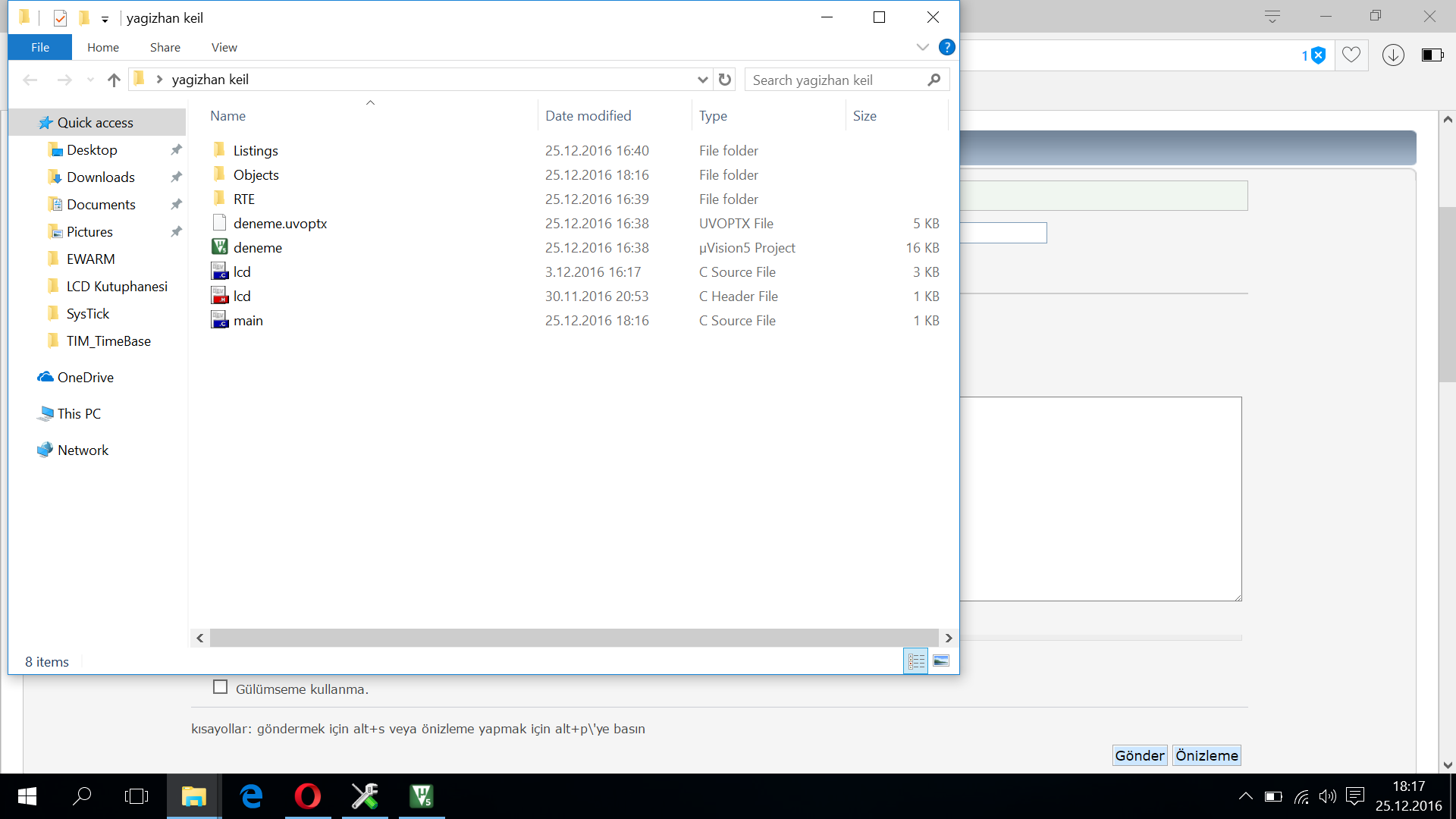Open the File menu tab
Image resolution: width=1456 pixels, height=819 pixels.
click(40, 47)
